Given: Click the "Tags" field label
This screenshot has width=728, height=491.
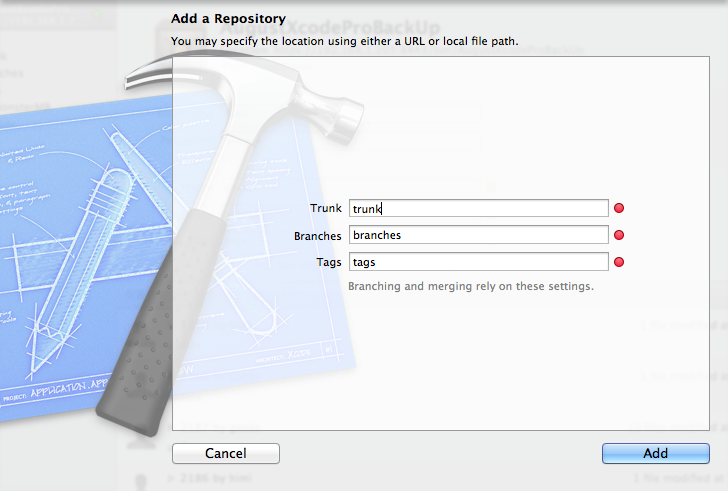Looking at the screenshot, I should [x=329, y=262].
